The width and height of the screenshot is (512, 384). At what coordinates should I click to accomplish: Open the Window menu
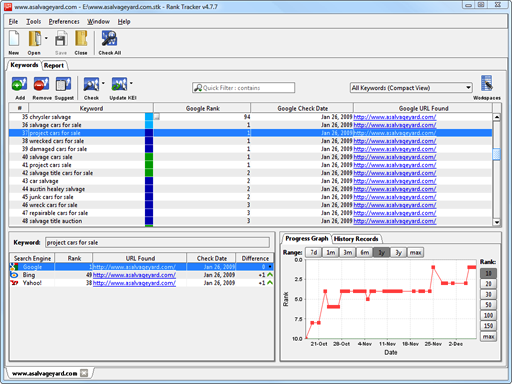tap(98, 22)
